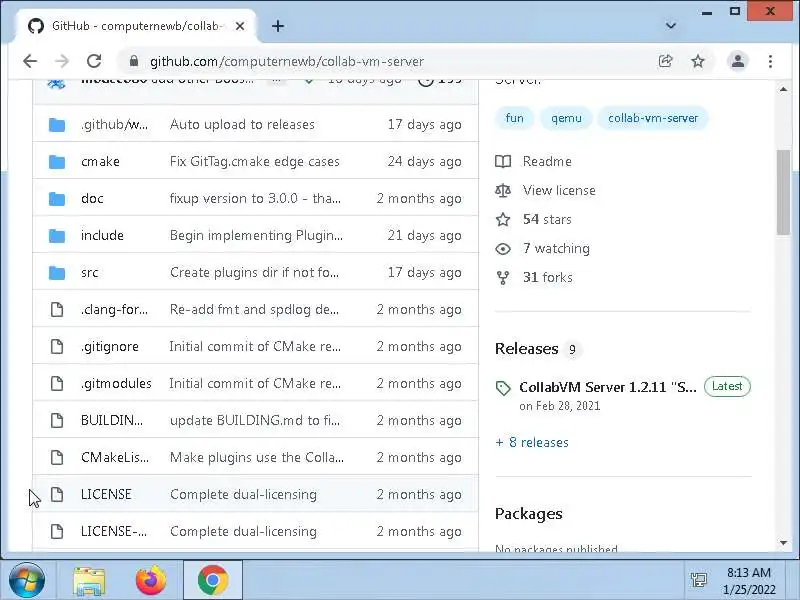Click the 'collab-vm-server' topic tag

click(x=653, y=118)
